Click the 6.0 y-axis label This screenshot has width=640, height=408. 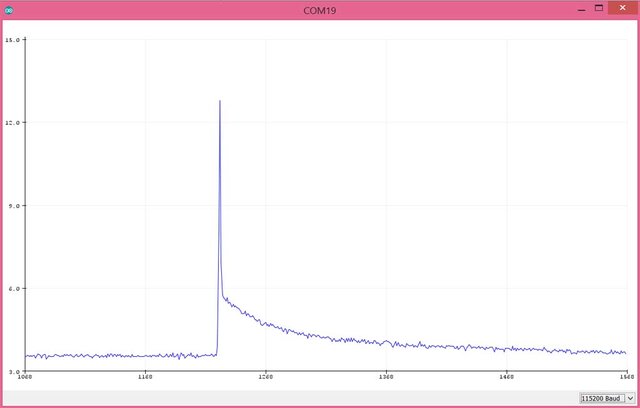(x=14, y=288)
